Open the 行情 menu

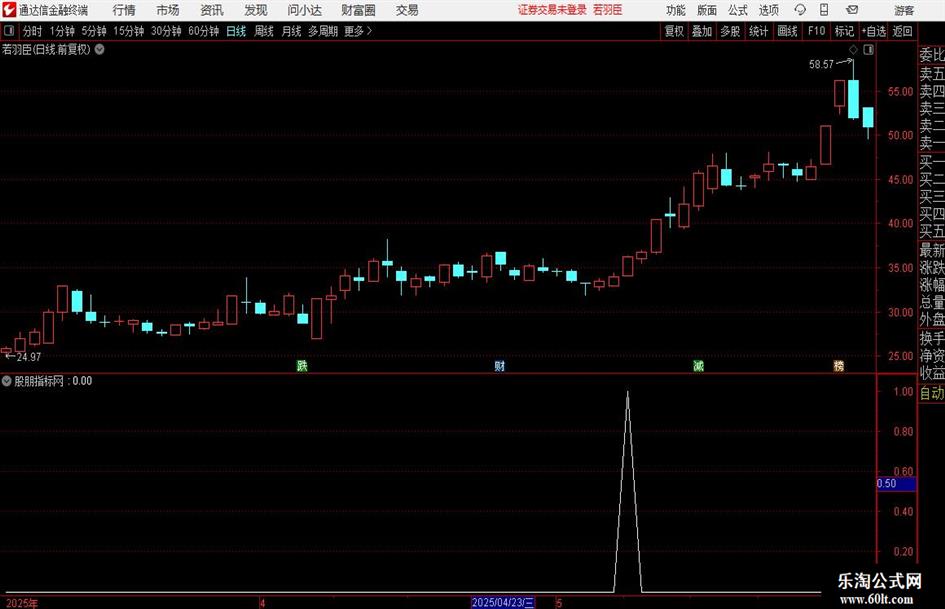click(x=124, y=10)
